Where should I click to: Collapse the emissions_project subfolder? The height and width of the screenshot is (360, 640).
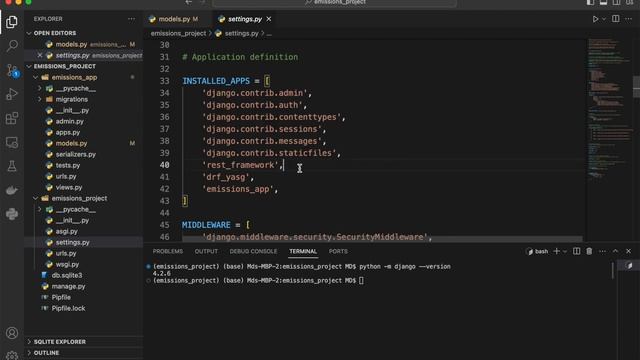(x=36, y=198)
